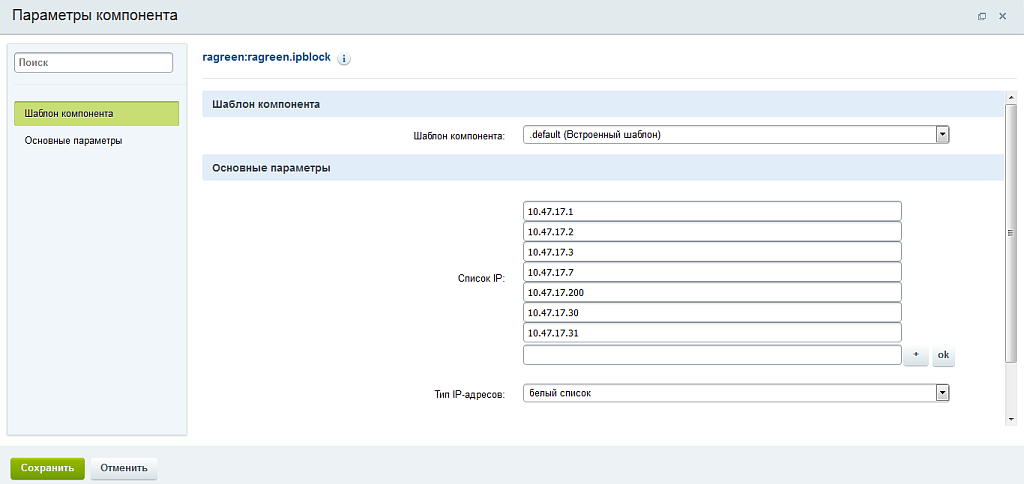Click the empty IP address input field
Image resolution: width=1024 pixels, height=484 pixels.
tap(712, 355)
